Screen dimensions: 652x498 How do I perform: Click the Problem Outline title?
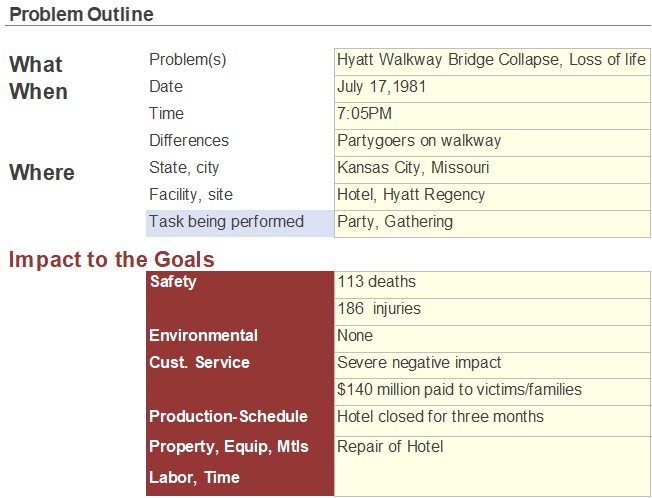point(82,15)
